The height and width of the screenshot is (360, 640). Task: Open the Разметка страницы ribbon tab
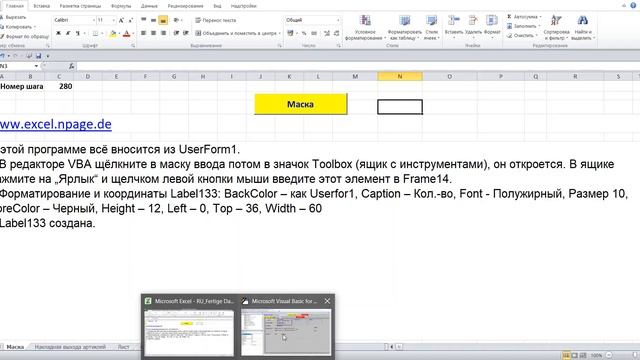pyautogui.click(x=80, y=6)
